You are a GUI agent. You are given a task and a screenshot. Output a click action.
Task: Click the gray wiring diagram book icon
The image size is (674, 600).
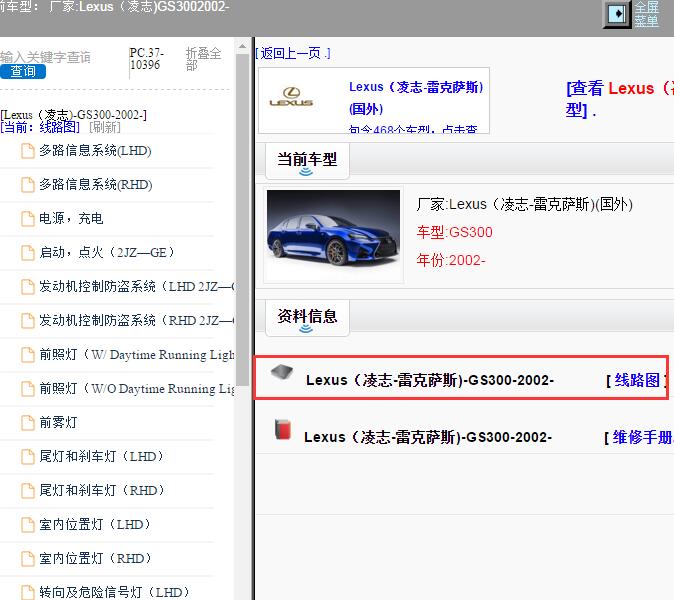(282, 372)
